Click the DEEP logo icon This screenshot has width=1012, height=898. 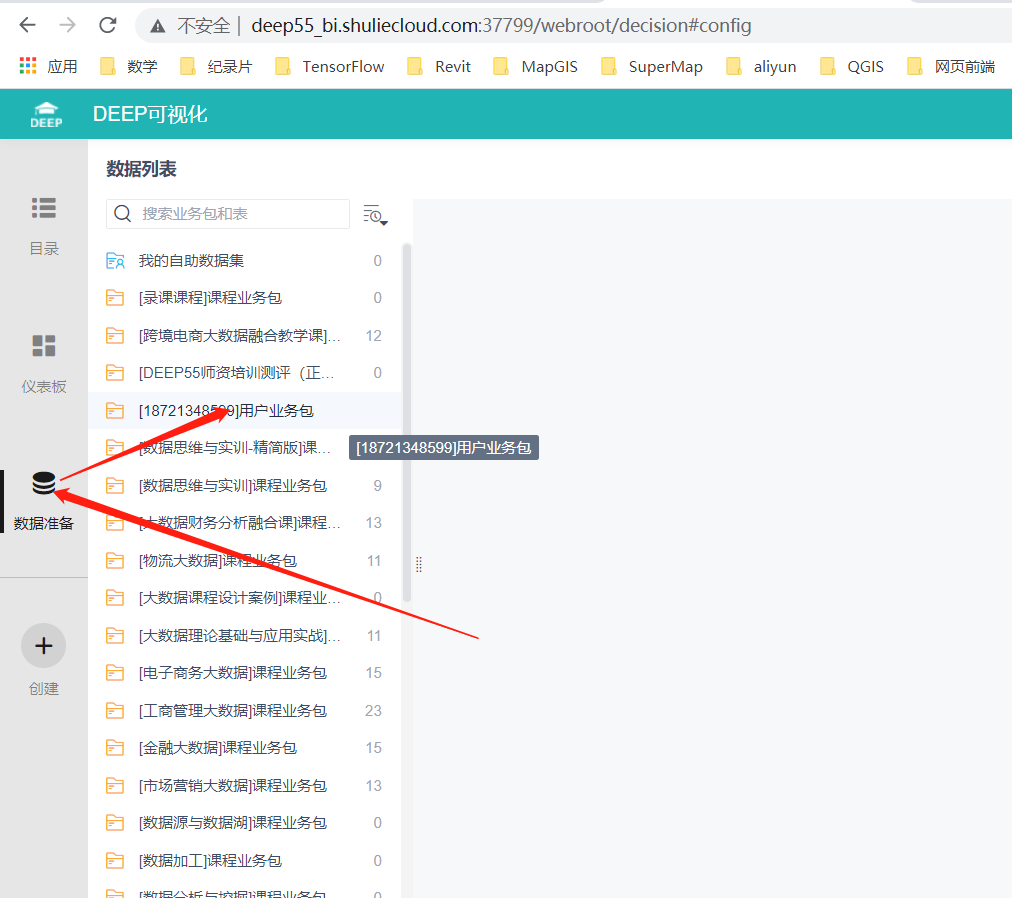45,114
